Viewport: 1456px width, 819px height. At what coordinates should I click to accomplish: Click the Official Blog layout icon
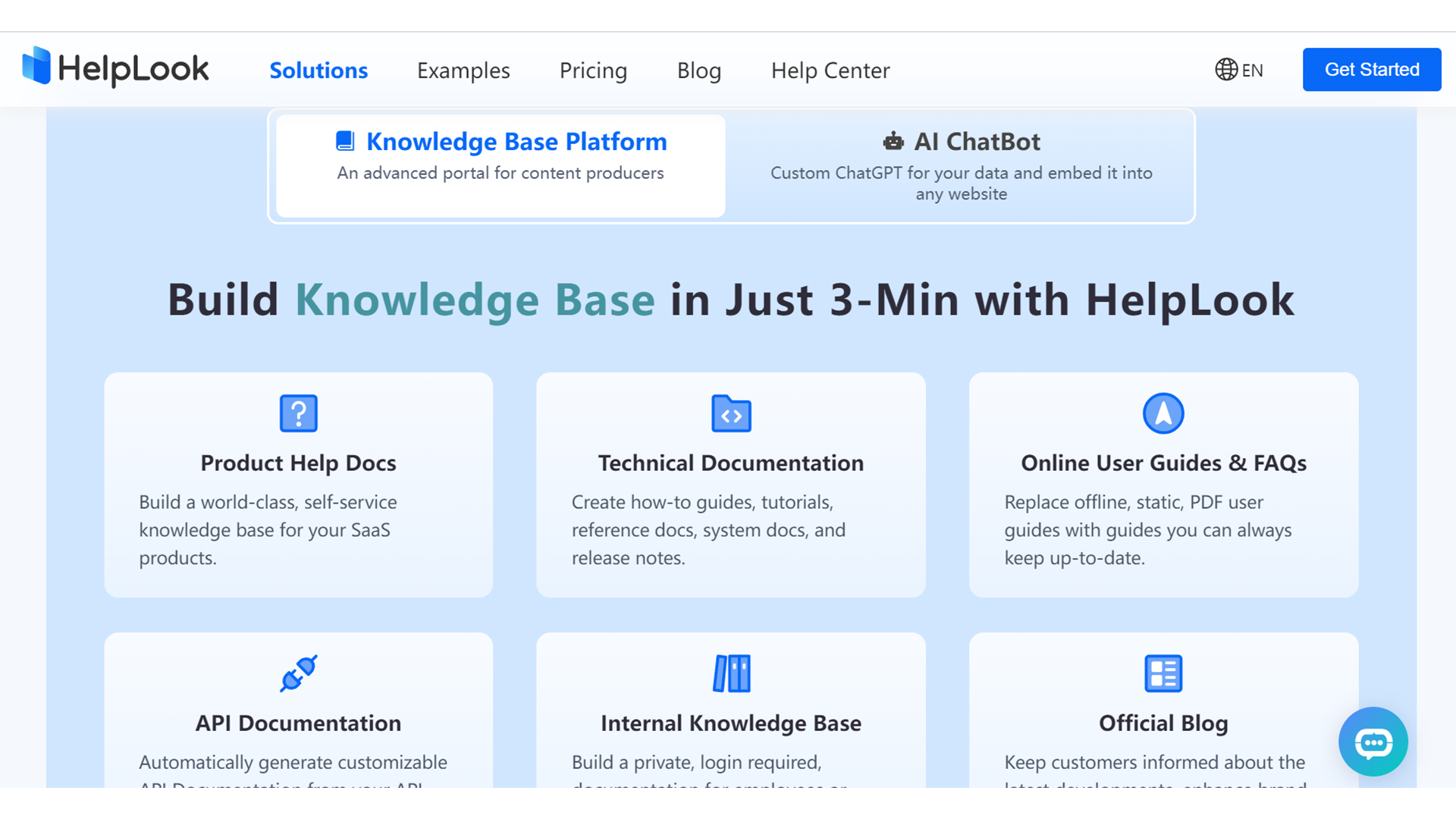pyautogui.click(x=1163, y=673)
